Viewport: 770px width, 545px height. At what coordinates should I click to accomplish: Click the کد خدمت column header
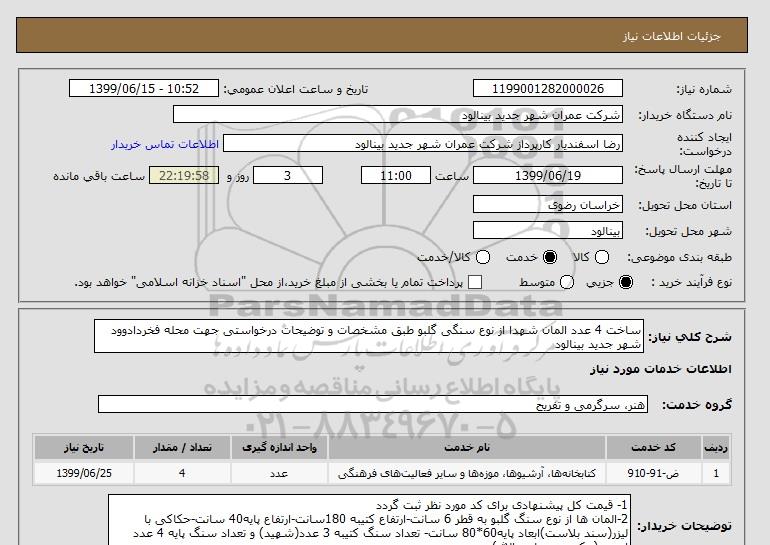653,447
